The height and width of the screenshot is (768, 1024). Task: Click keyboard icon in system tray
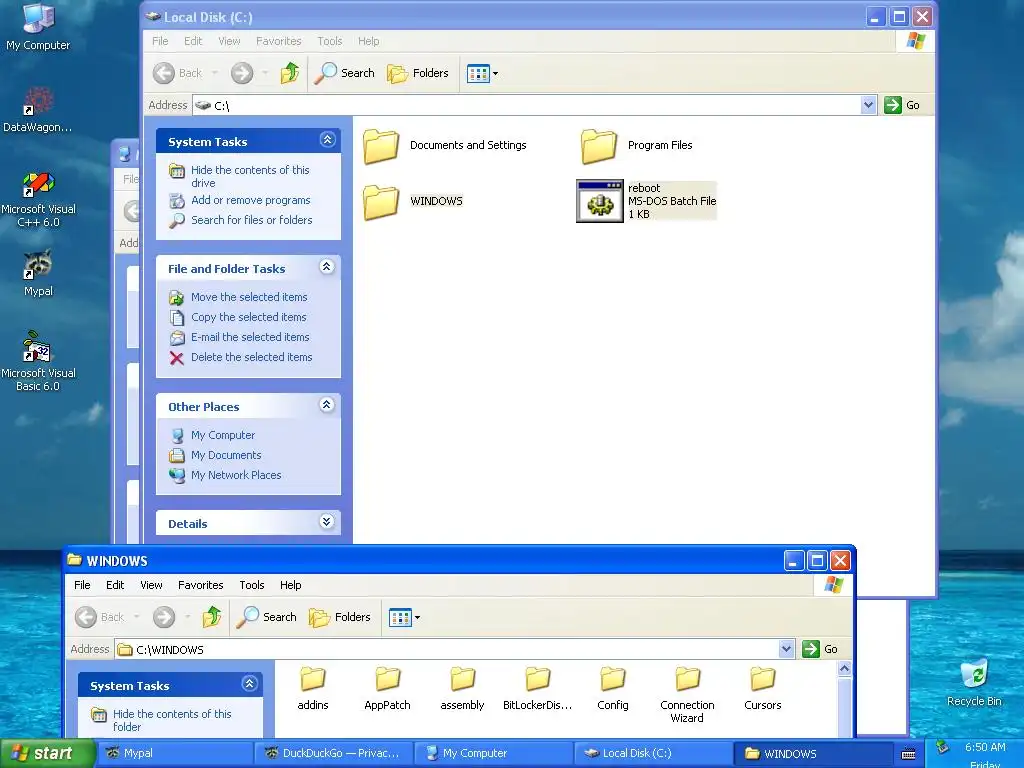click(908, 754)
